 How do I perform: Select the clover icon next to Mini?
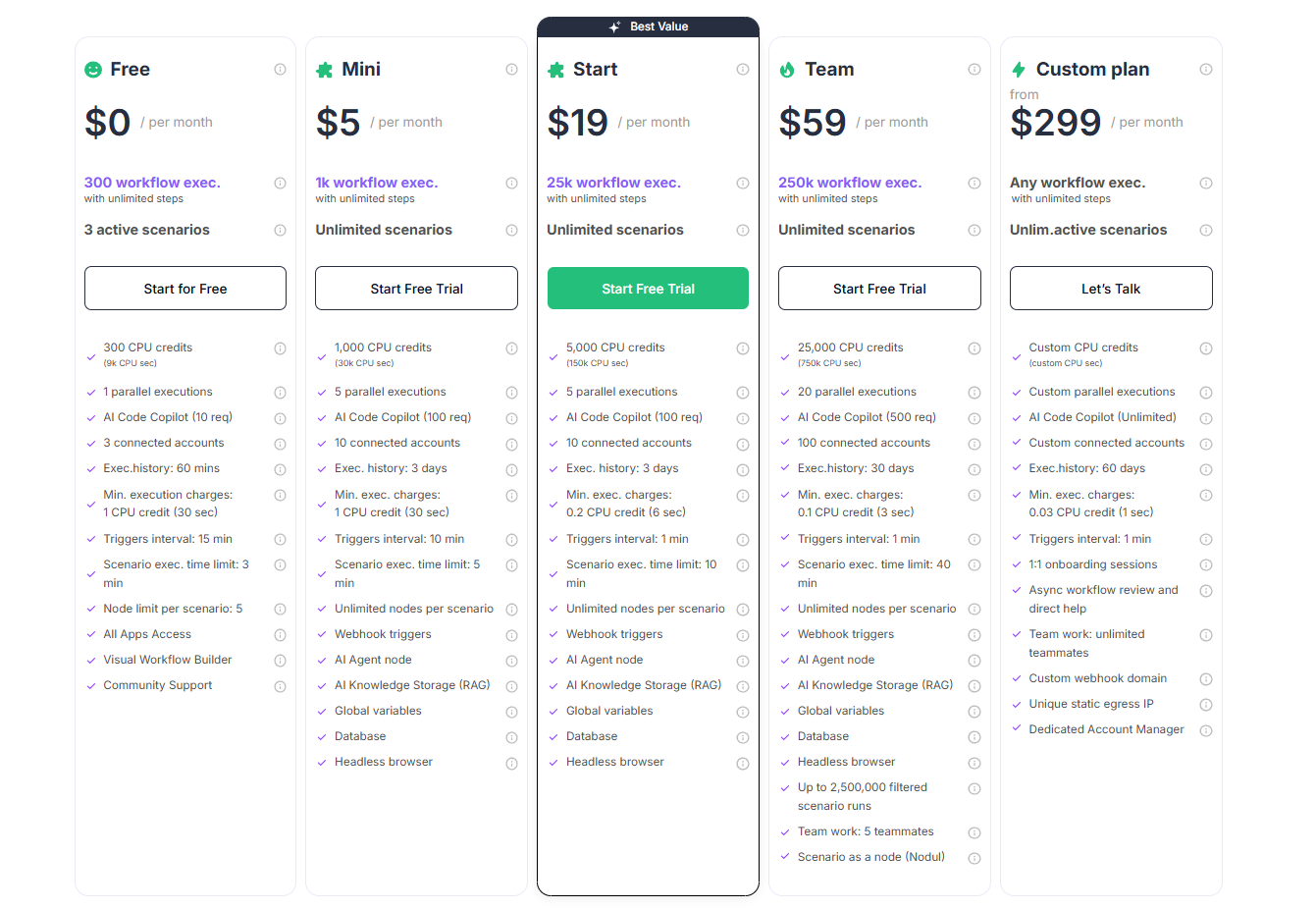click(x=324, y=69)
